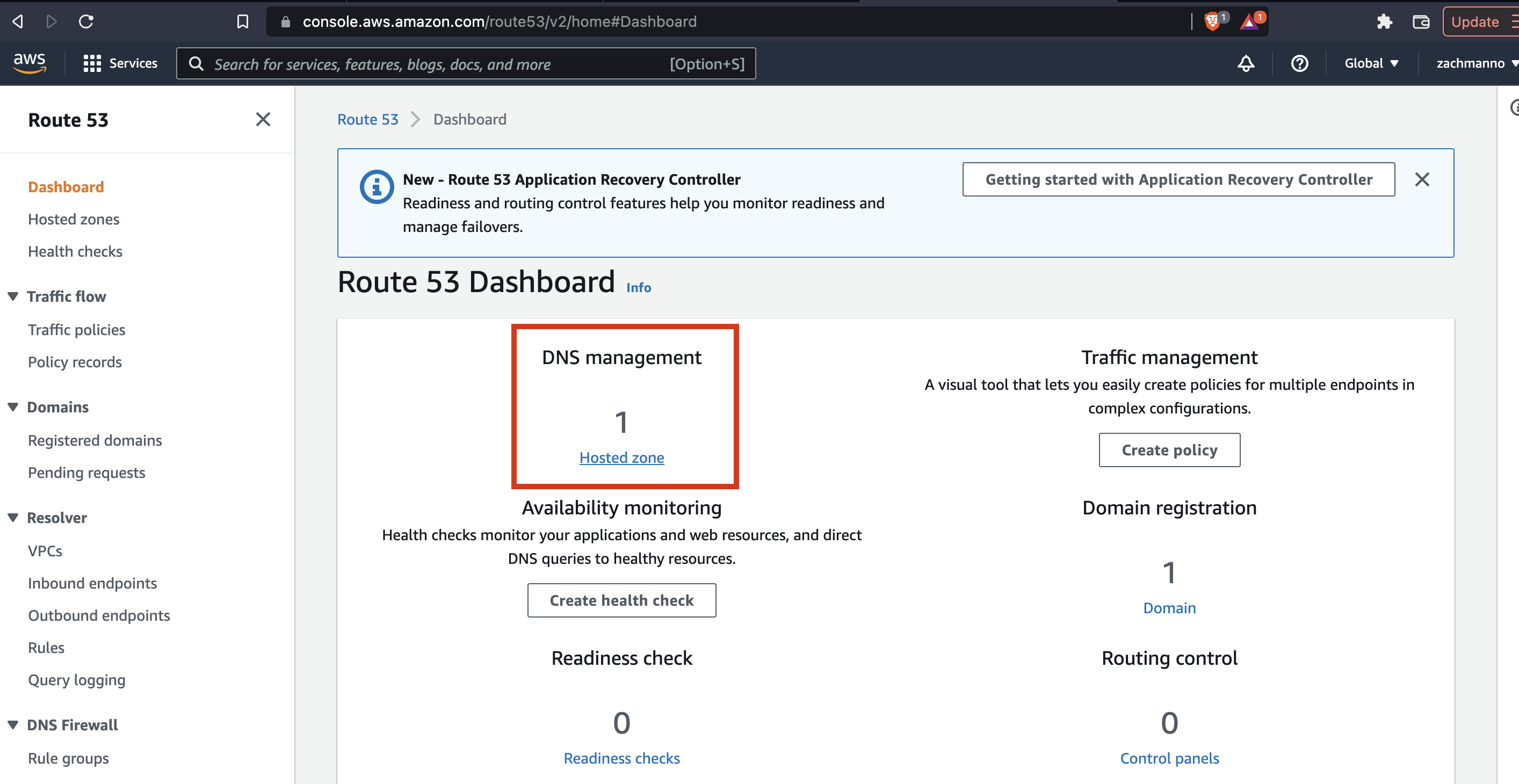Click the browser address bar URL
The image size is (1519, 784).
point(499,22)
